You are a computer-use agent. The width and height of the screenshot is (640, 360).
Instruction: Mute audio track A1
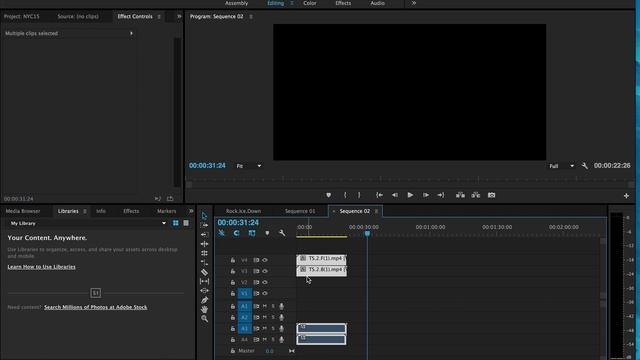coord(264,306)
